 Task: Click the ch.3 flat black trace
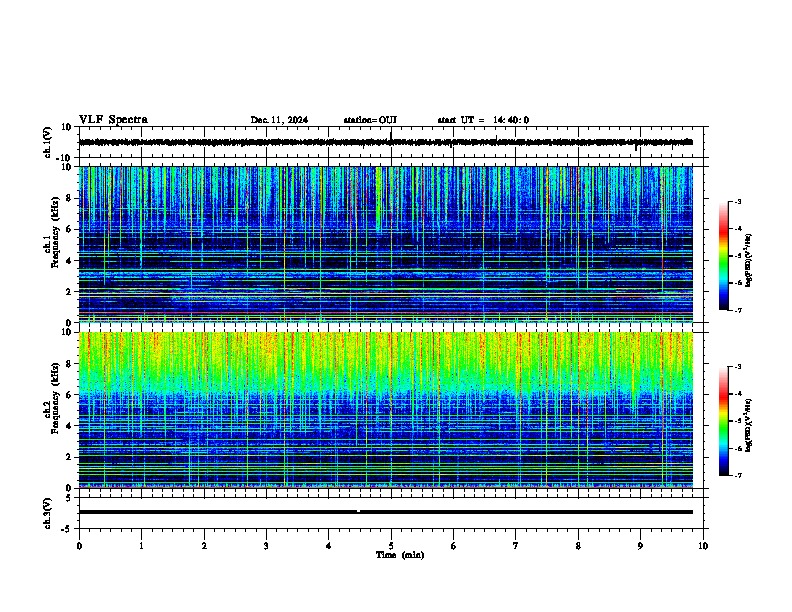386,512
